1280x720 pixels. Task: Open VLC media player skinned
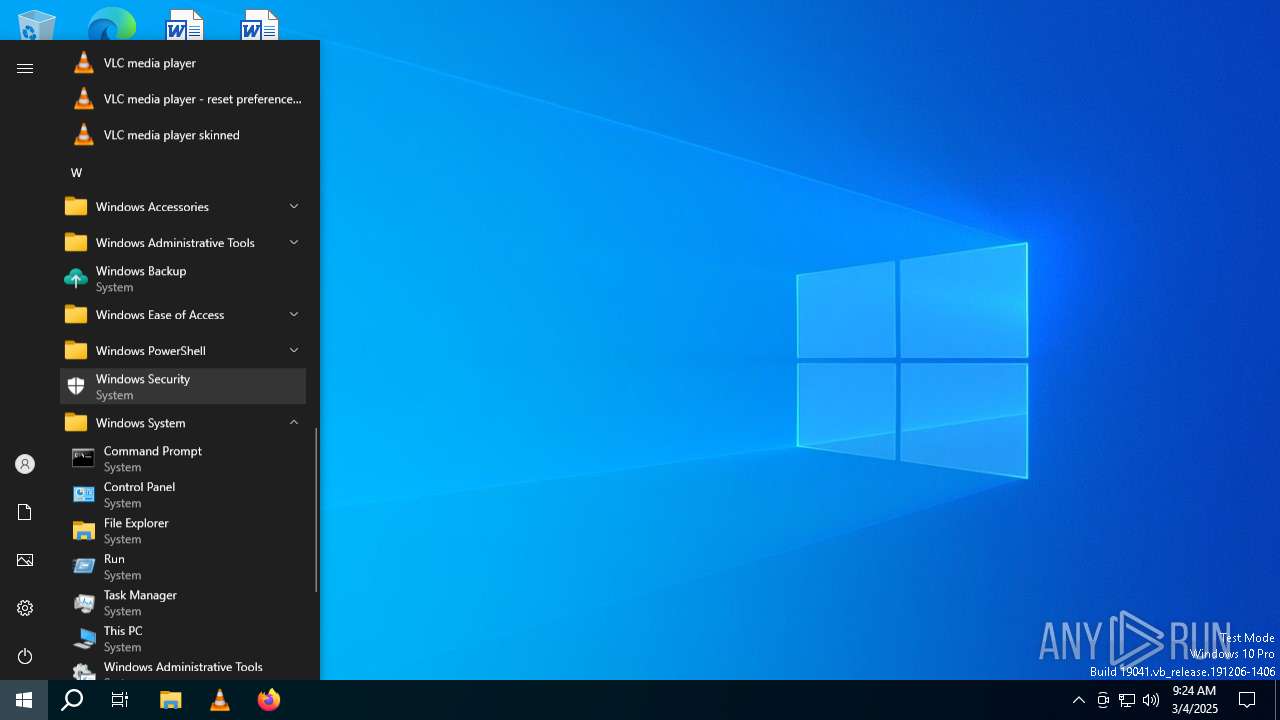[x=183, y=135]
